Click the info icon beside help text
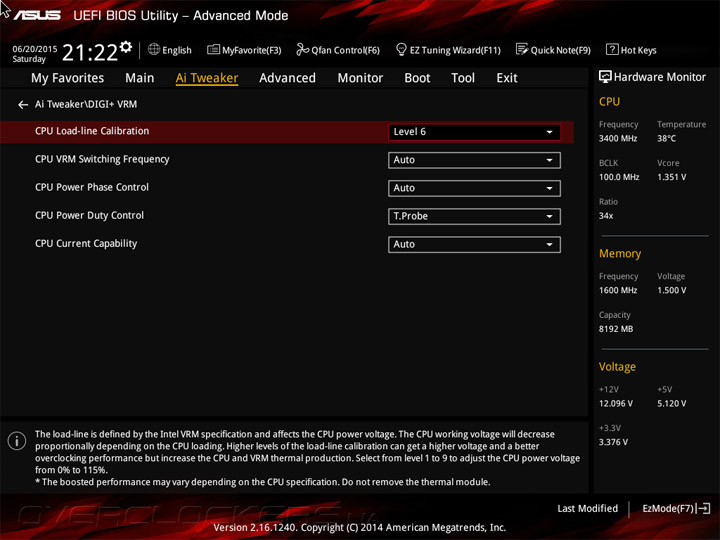Viewport: 720px width, 540px height. coord(17,441)
